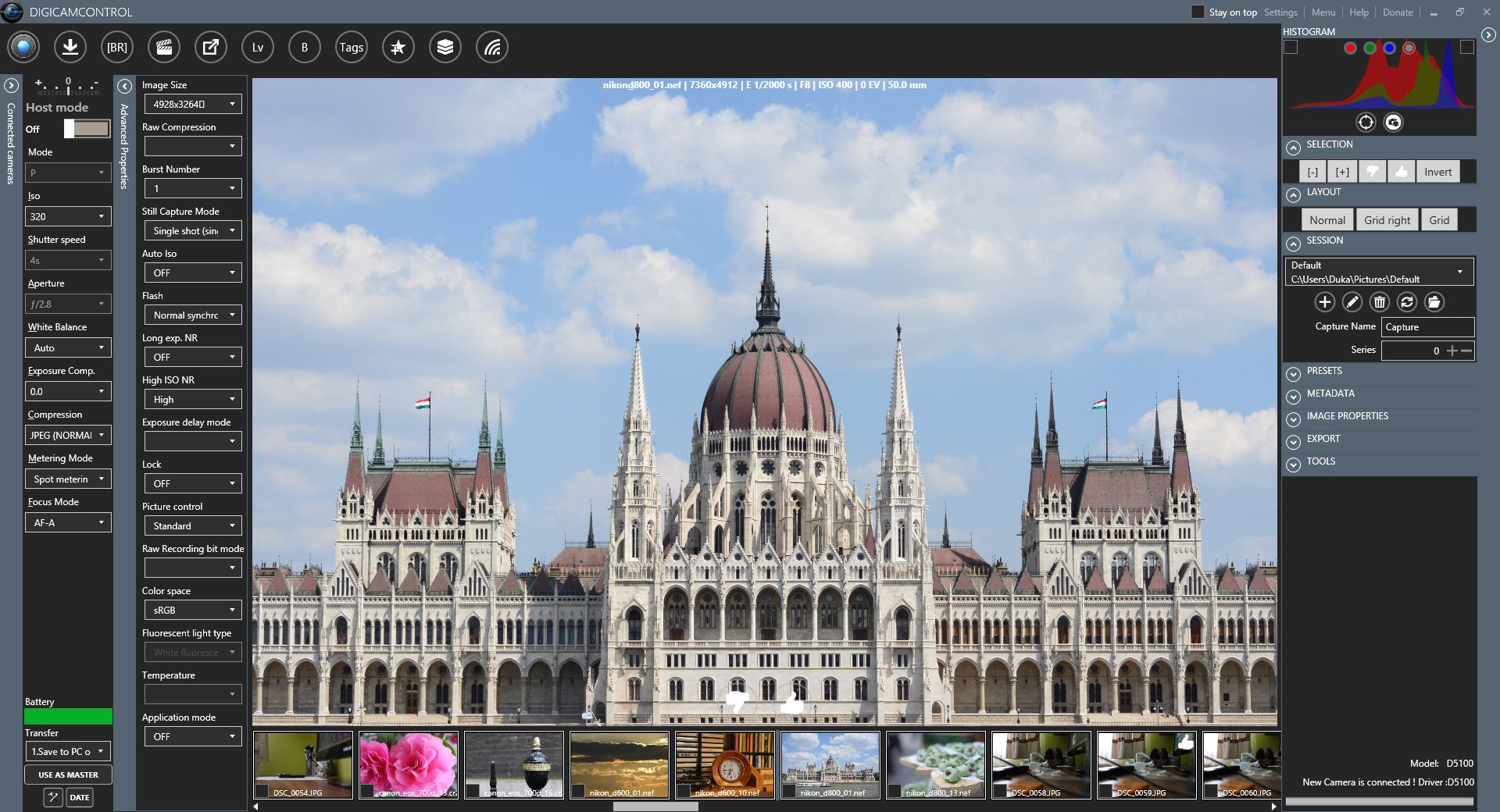Open the Settings menu
This screenshot has width=1500, height=812.
[1280, 12]
